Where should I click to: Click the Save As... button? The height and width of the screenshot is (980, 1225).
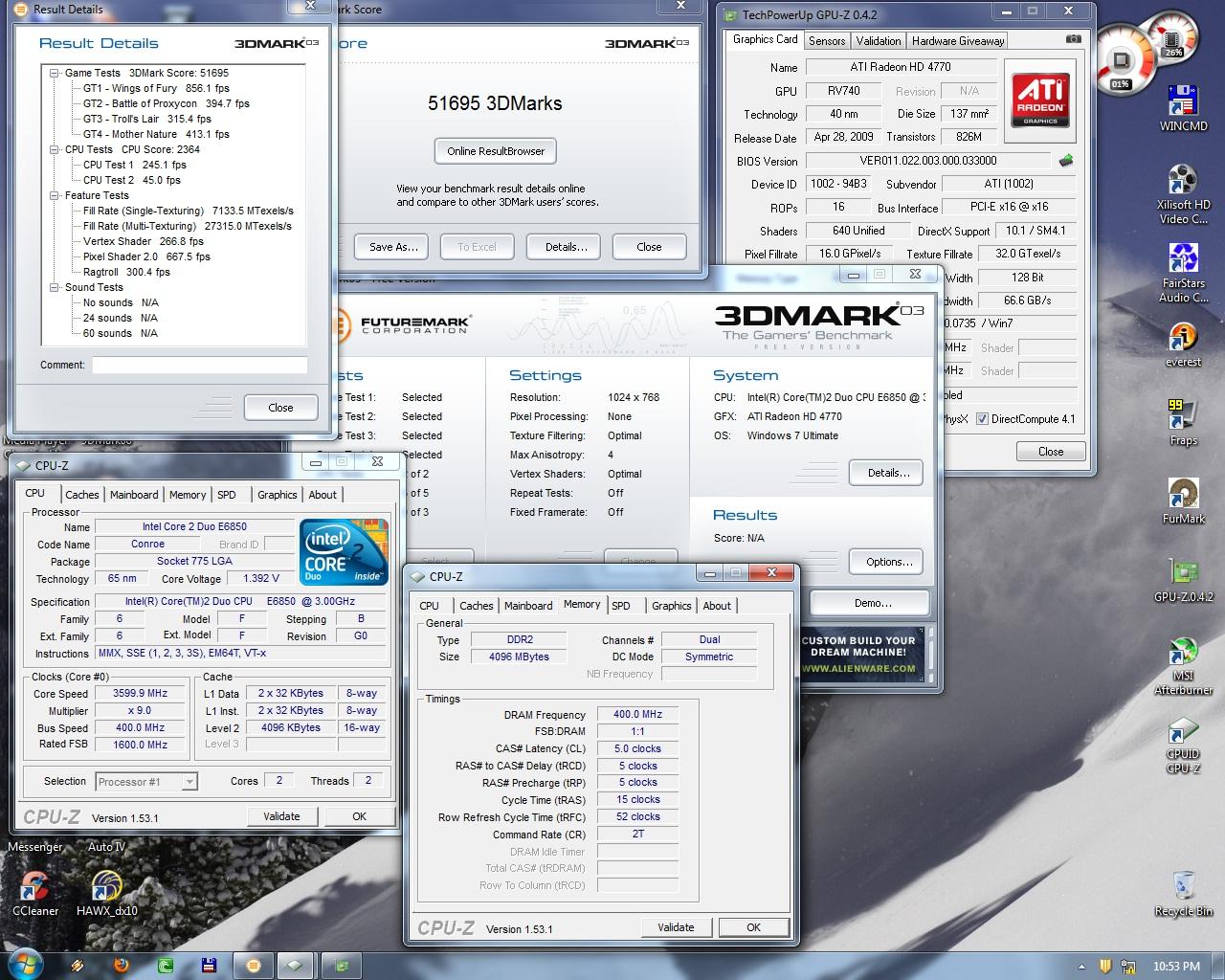[x=393, y=247]
